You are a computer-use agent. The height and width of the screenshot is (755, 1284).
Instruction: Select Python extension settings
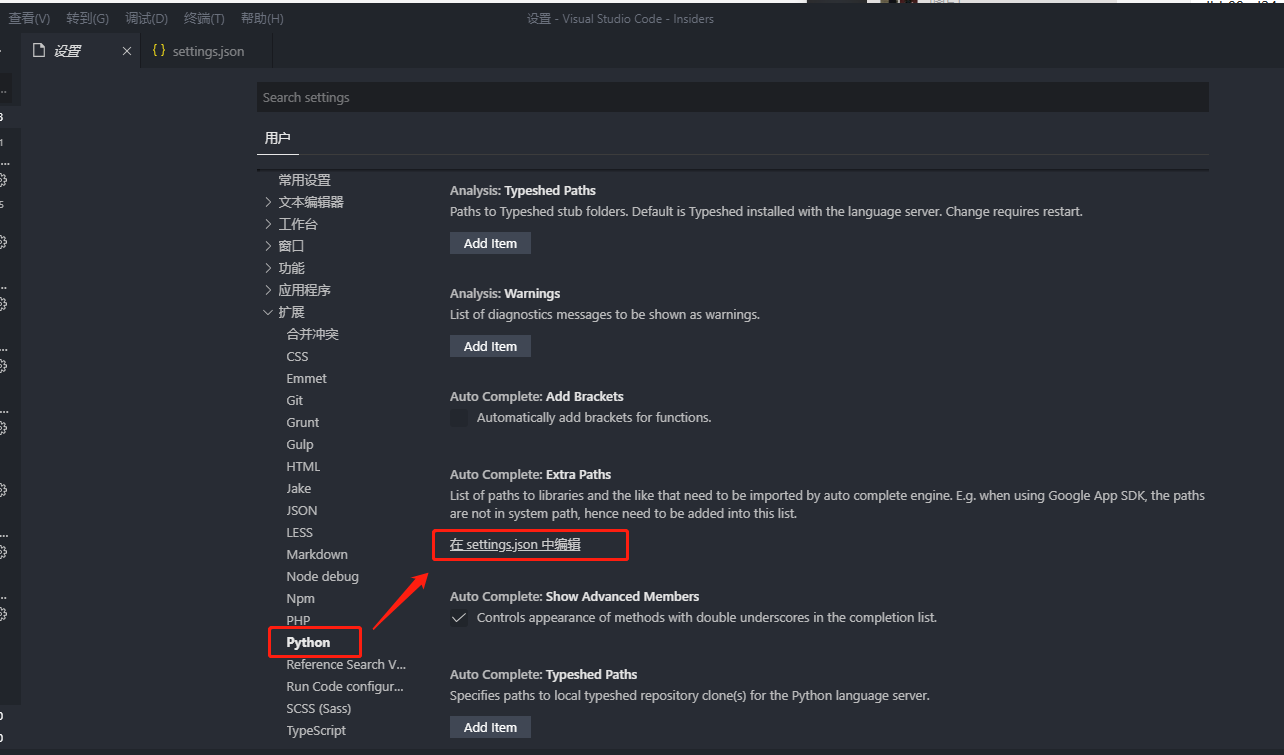(308, 642)
